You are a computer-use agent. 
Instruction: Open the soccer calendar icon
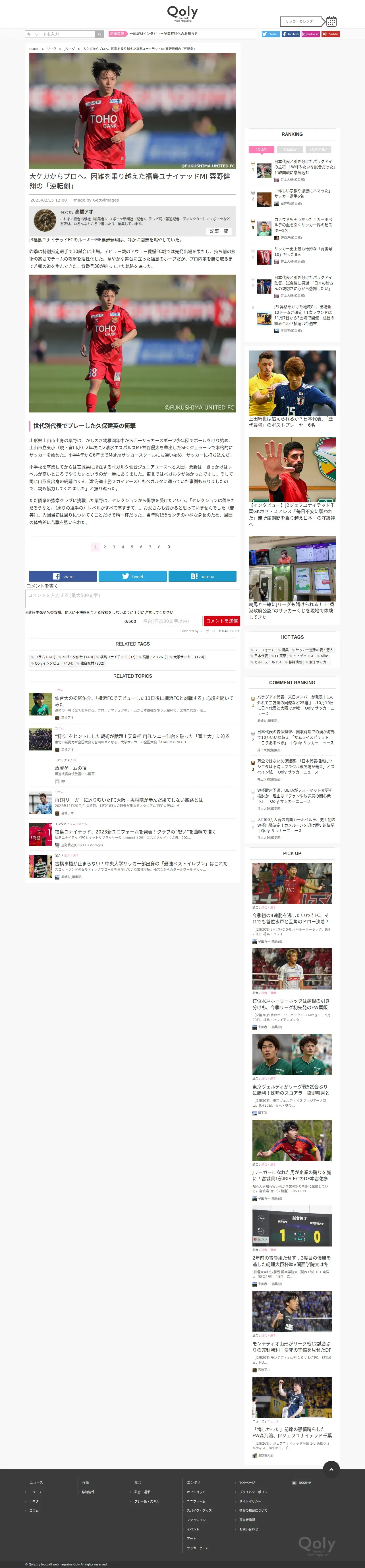331,21
